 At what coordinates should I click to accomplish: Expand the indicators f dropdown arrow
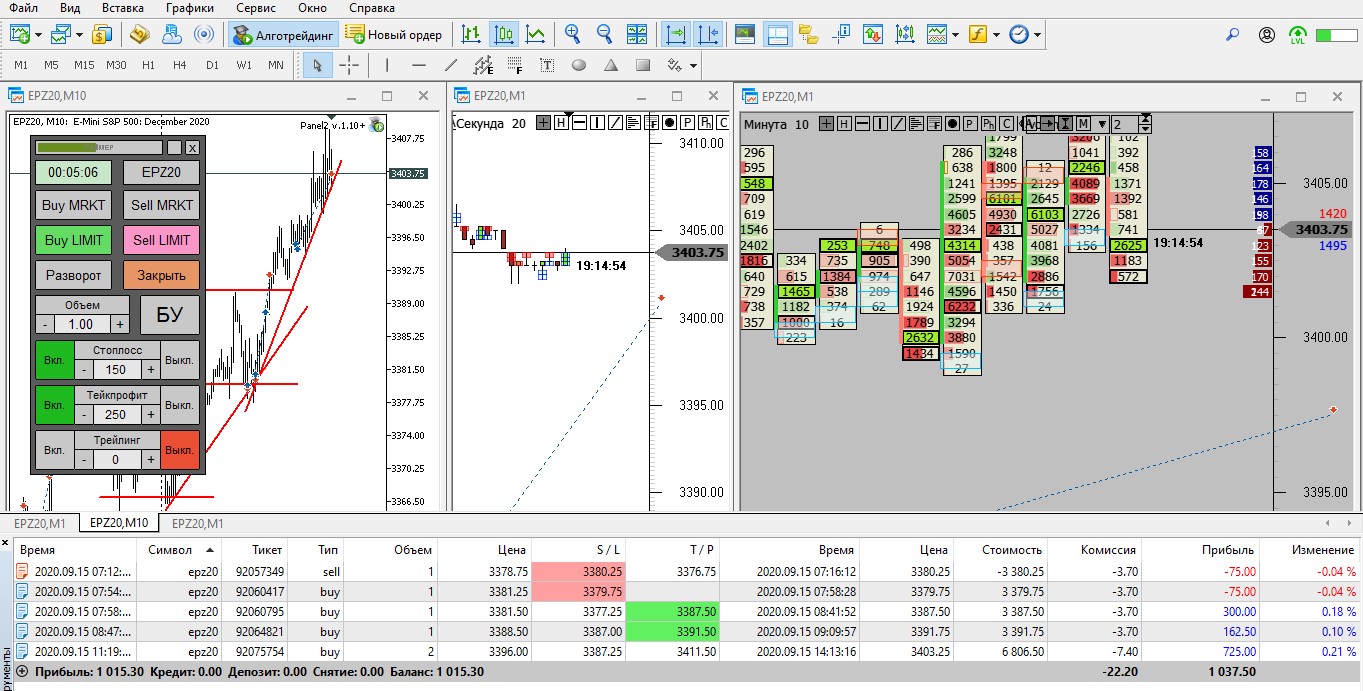(995, 34)
